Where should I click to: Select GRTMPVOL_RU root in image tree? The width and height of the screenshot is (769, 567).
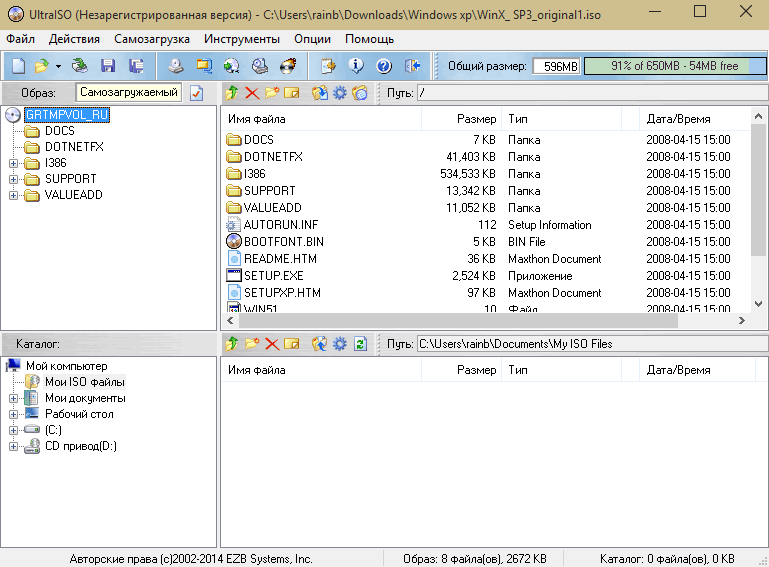point(67,115)
